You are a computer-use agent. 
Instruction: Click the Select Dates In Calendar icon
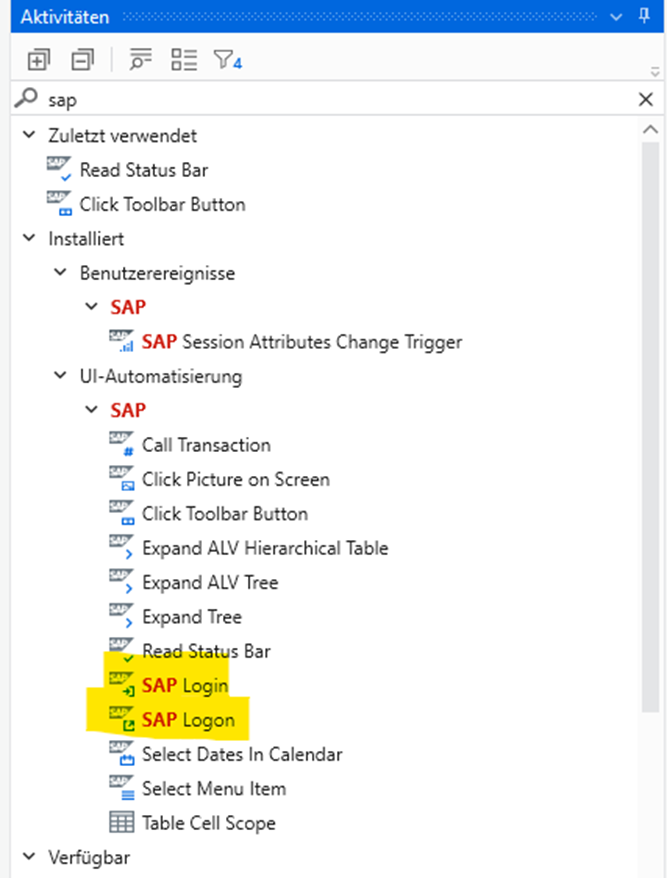coord(122,755)
